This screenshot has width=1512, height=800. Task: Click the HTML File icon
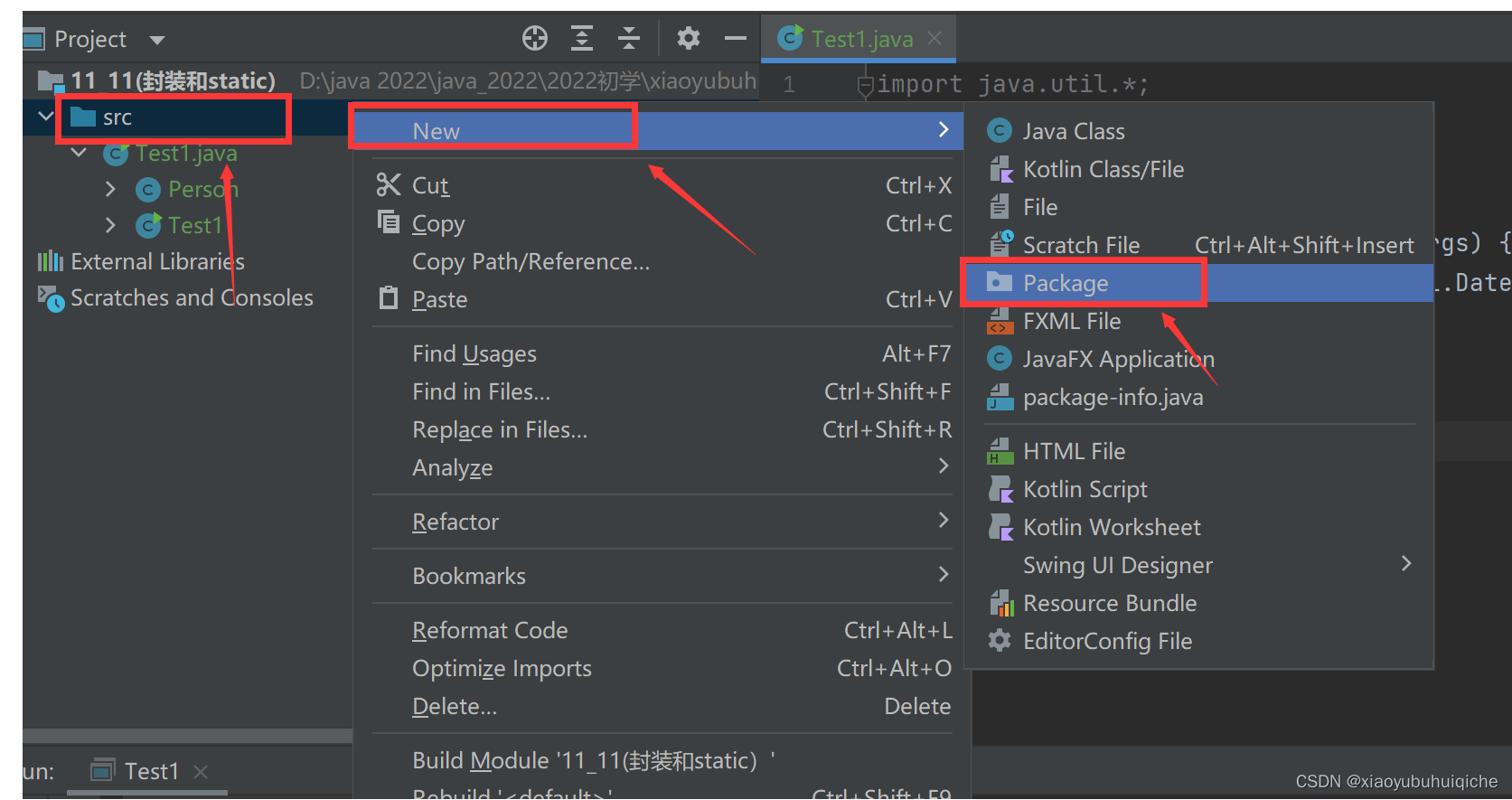click(1000, 451)
